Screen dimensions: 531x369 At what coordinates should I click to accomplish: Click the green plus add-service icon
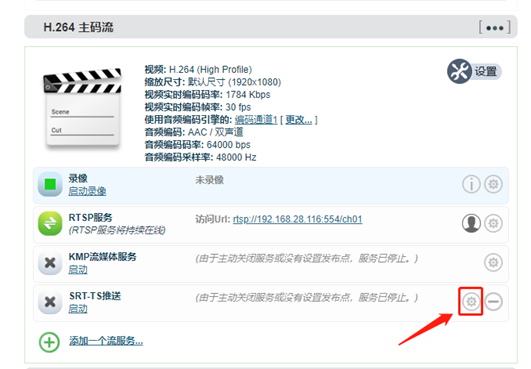point(49,342)
